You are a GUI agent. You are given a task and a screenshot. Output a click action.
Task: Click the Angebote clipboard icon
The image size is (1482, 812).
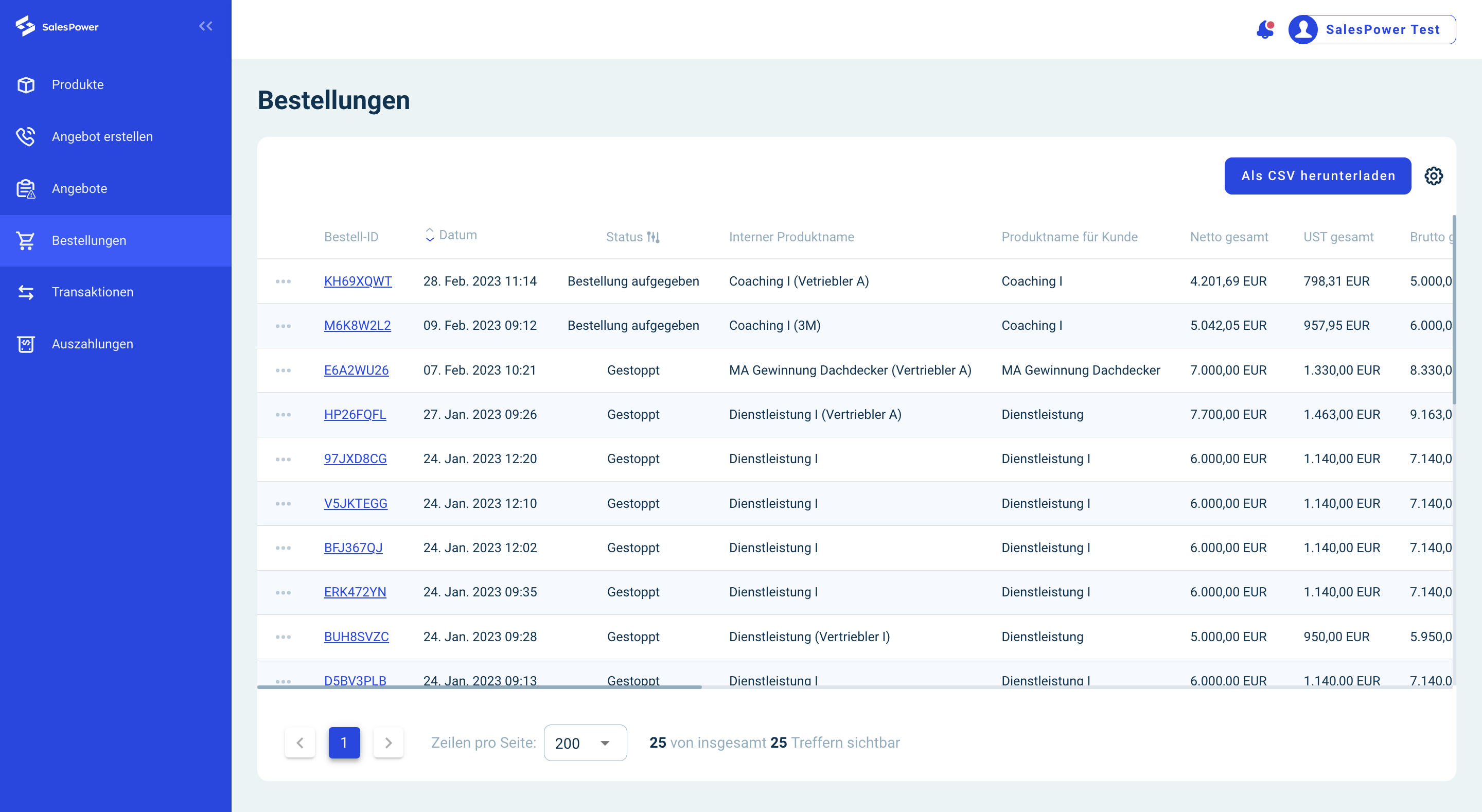point(26,189)
